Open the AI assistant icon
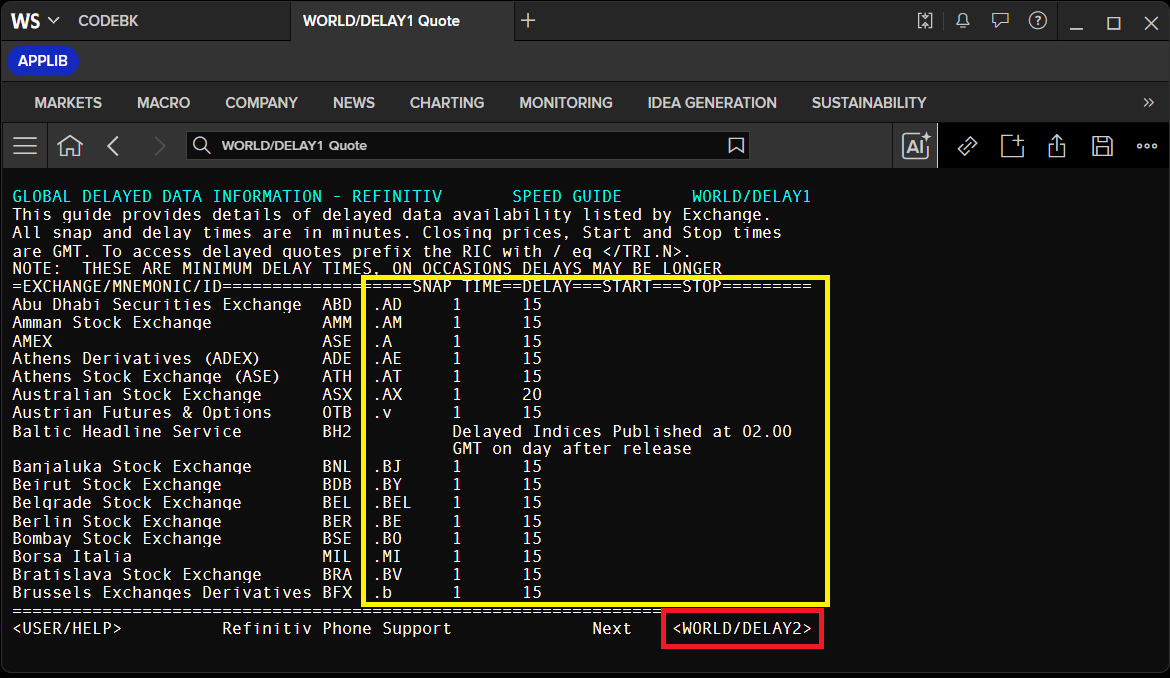 [916, 145]
